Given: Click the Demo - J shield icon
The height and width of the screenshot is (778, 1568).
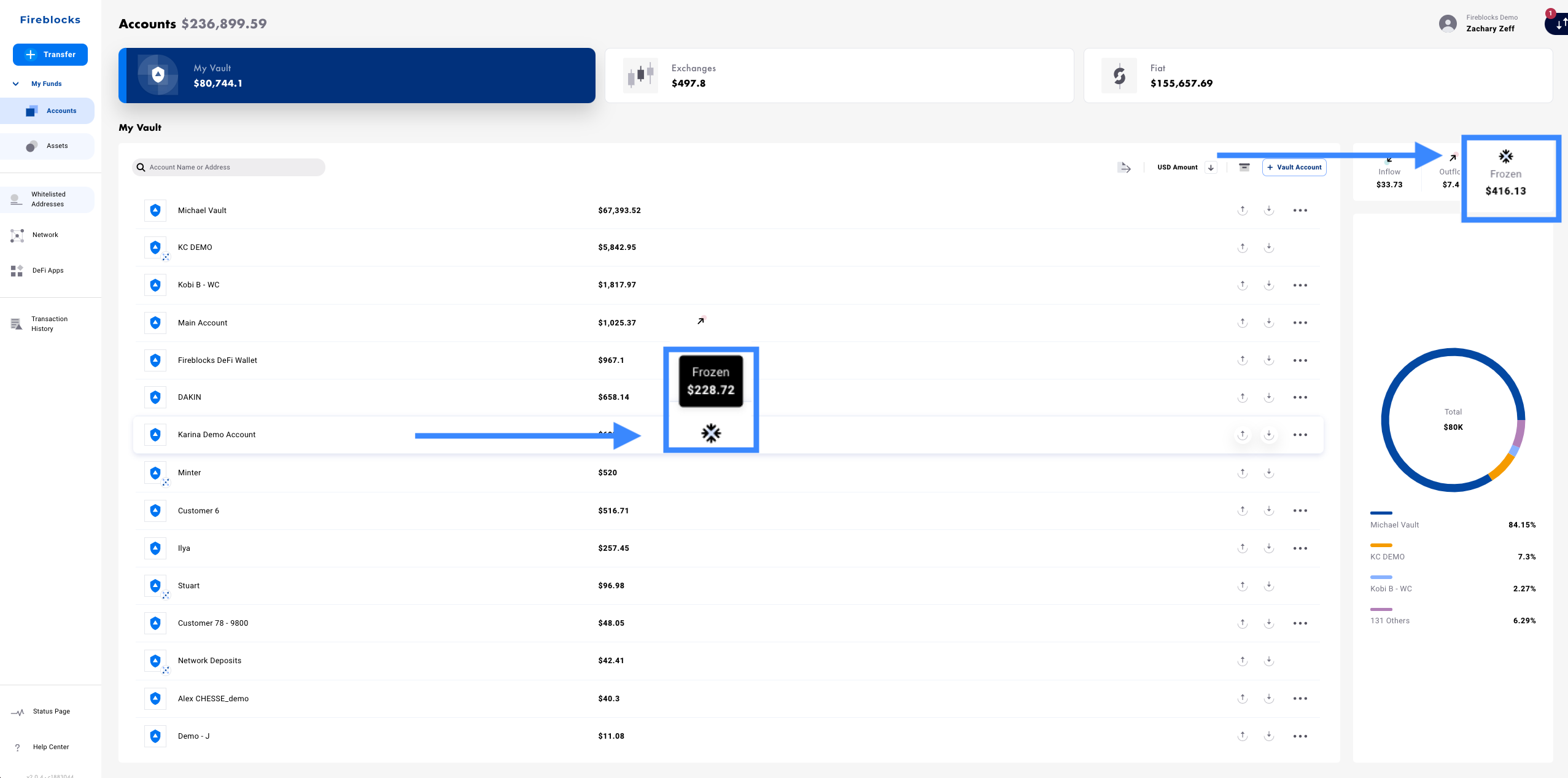Looking at the screenshot, I should coord(155,736).
